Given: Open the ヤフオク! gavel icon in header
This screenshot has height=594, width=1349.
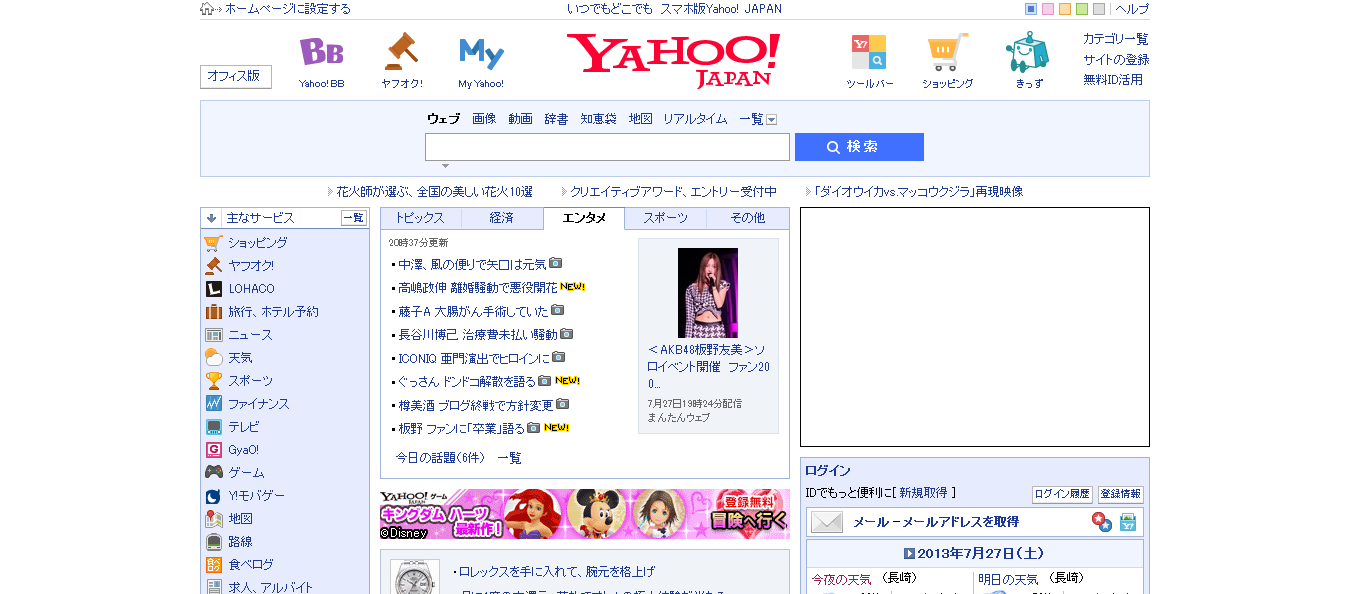Looking at the screenshot, I should click(401, 52).
